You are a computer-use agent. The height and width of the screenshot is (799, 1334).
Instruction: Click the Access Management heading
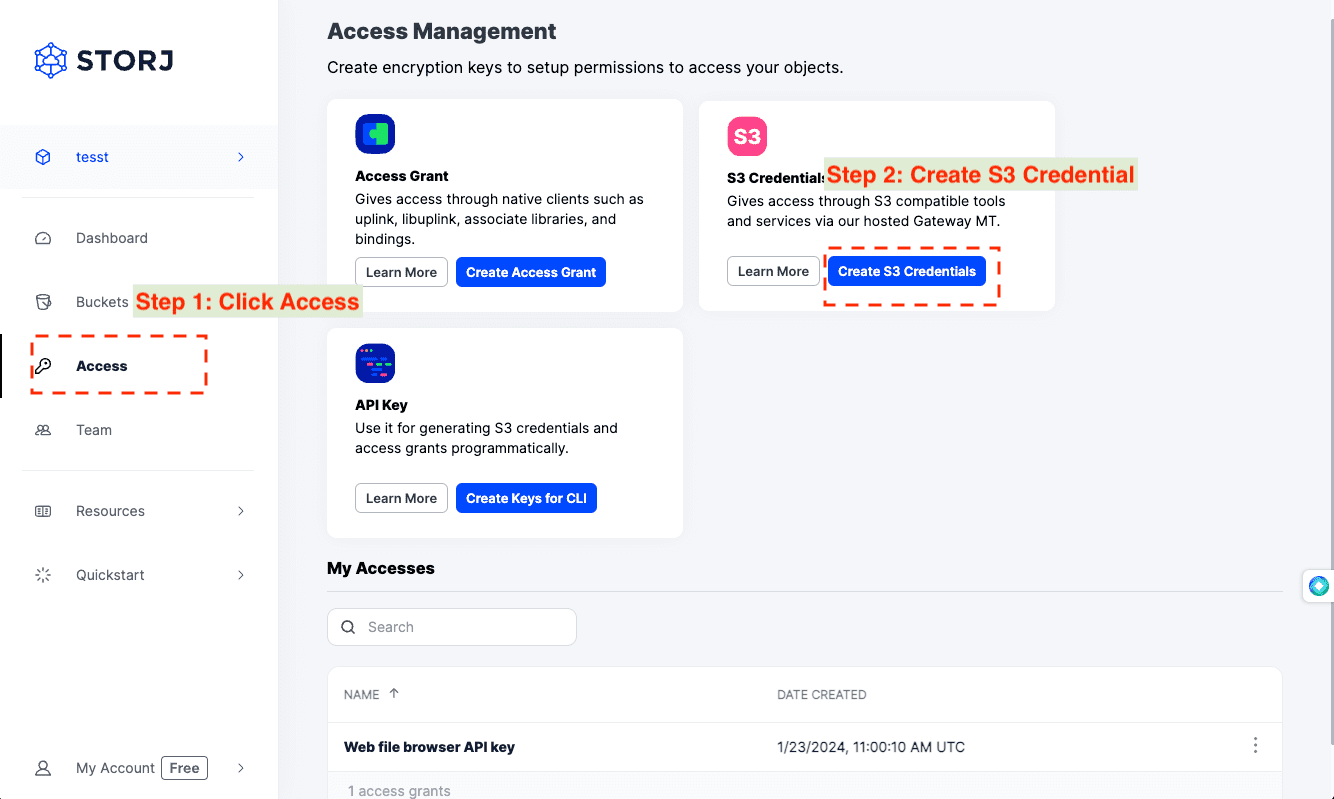(442, 32)
